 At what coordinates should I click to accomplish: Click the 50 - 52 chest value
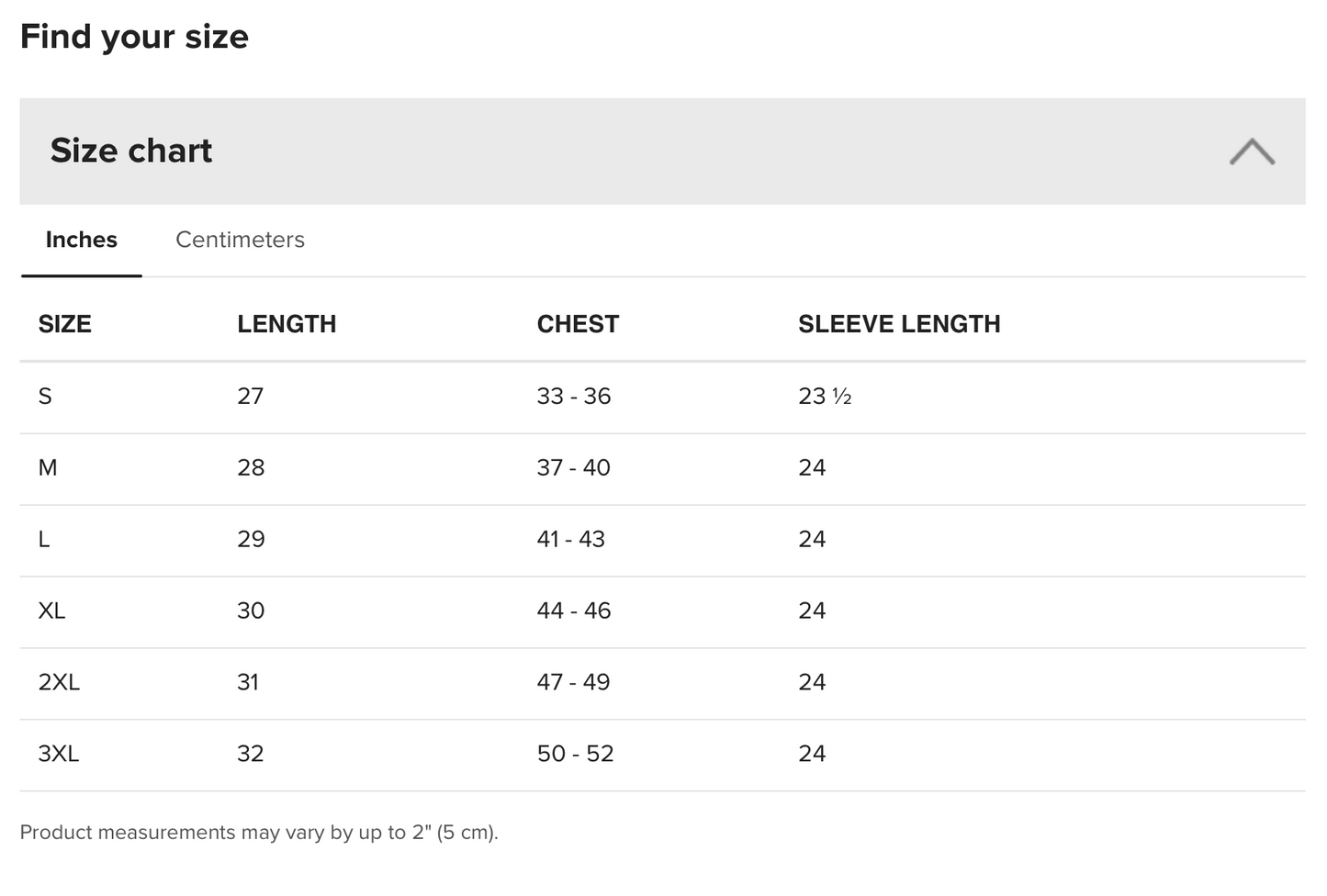click(575, 754)
